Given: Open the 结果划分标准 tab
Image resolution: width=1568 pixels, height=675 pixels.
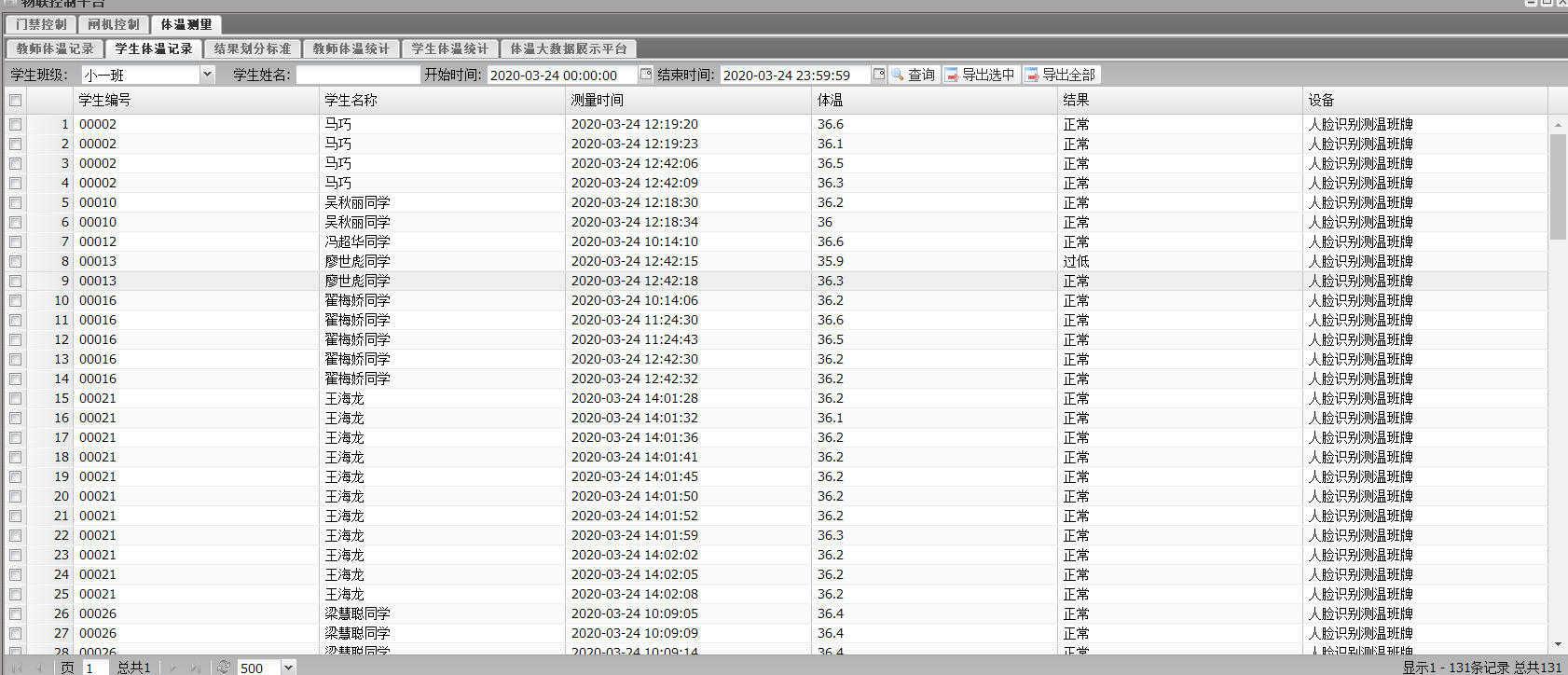Looking at the screenshot, I should [x=253, y=48].
